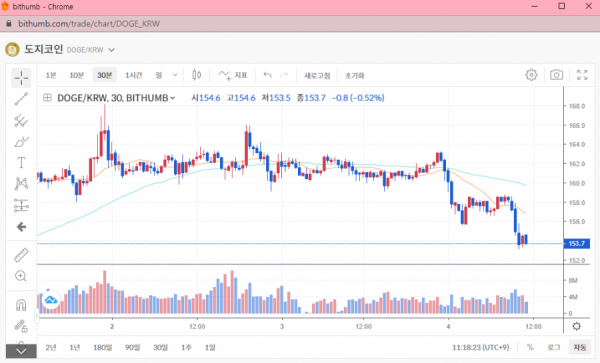Toggle the percent (%) scale
The width and height of the screenshot is (600, 363).
pos(530,347)
